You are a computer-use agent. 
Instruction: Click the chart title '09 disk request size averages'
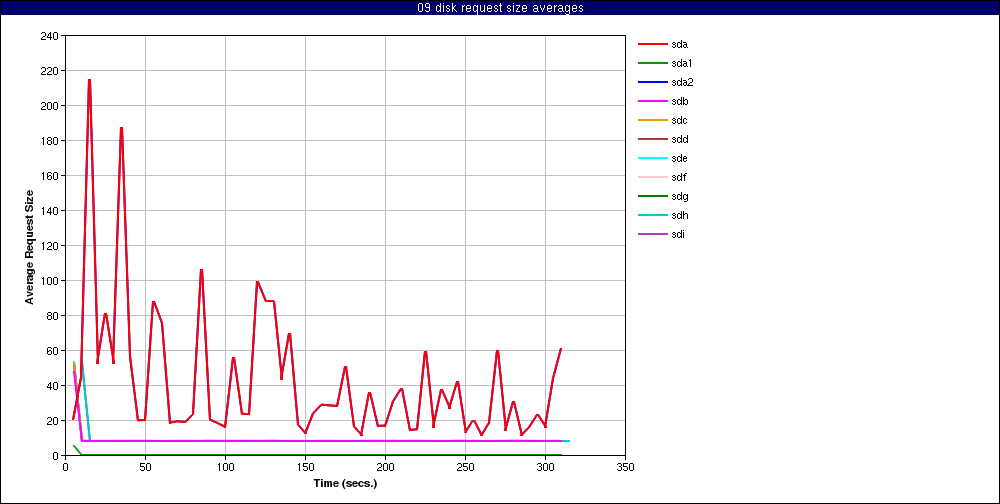[x=500, y=8]
